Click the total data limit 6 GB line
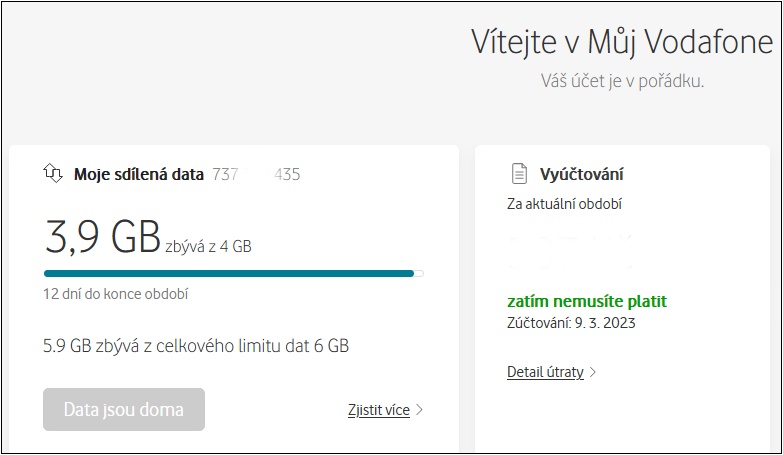The height and width of the screenshot is (455, 783). point(196,346)
